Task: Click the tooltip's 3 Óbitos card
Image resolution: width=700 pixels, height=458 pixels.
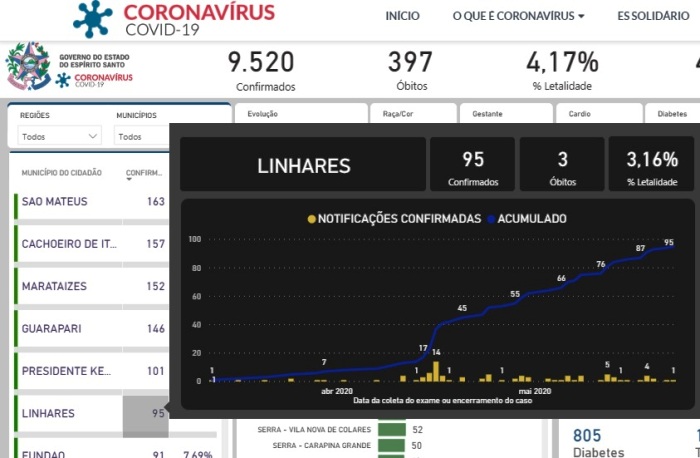Action: tap(562, 164)
